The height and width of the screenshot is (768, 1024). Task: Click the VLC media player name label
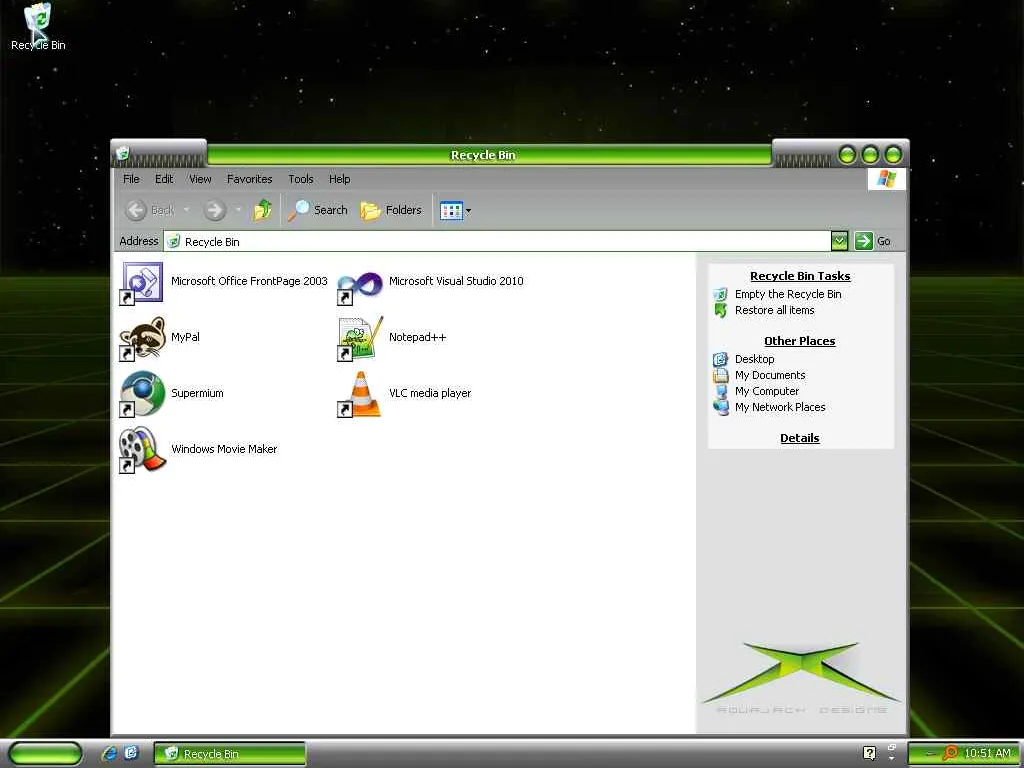pyautogui.click(x=430, y=393)
